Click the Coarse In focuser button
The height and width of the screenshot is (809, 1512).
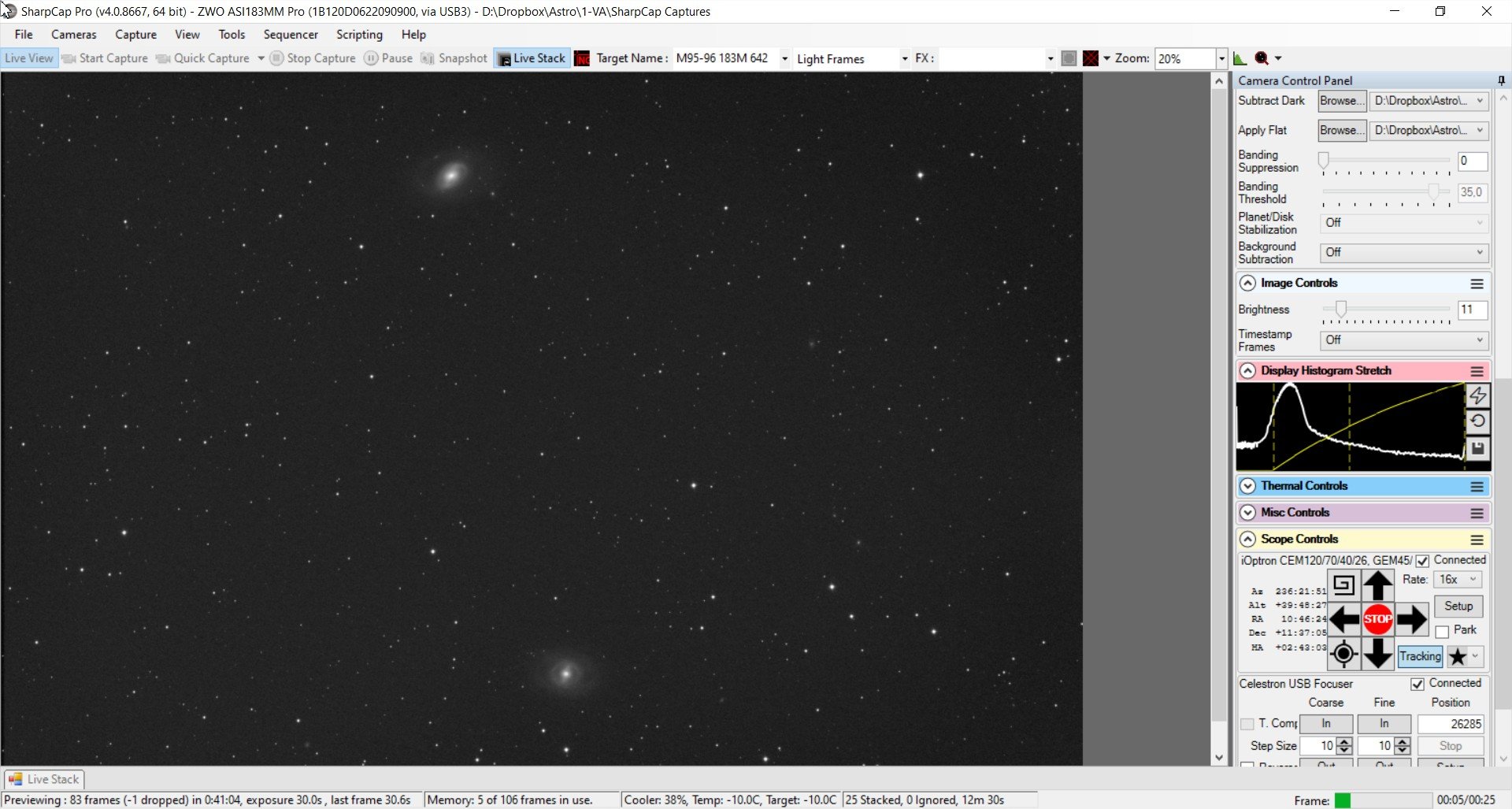pyautogui.click(x=1326, y=724)
